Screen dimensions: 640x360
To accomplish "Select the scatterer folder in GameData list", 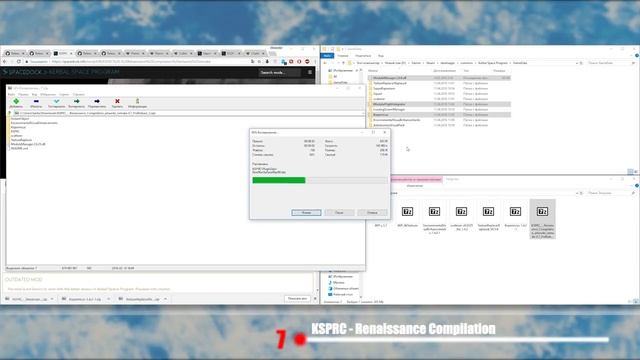I will click(x=440, y=99).
